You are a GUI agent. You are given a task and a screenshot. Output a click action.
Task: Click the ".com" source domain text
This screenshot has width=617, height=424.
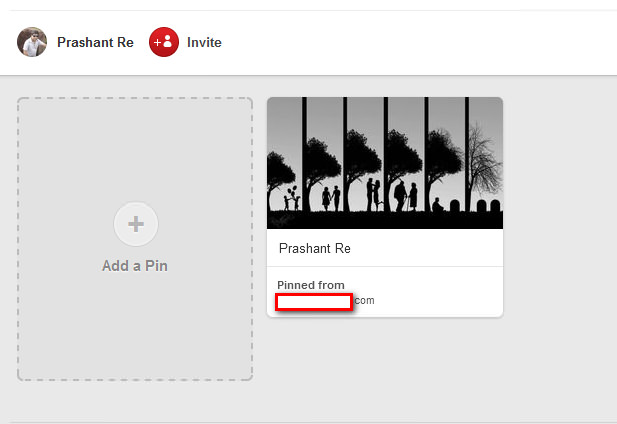click(x=364, y=300)
